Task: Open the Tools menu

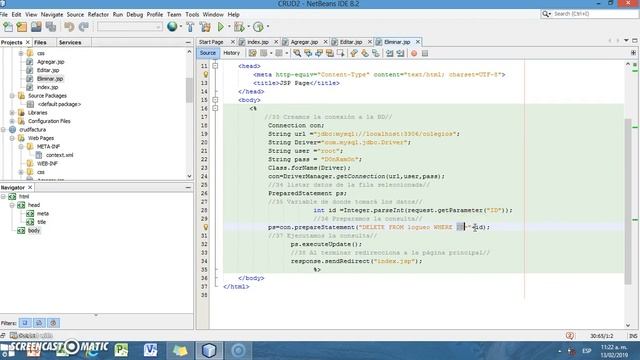Action: [x=192, y=14]
